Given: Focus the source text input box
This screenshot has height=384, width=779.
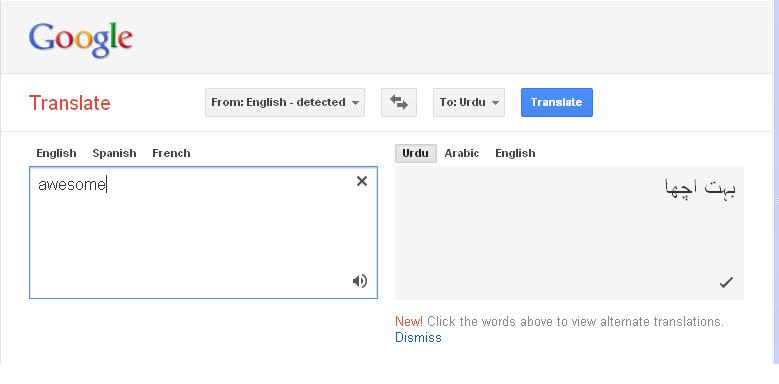Looking at the screenshot, I should point(203,232).
